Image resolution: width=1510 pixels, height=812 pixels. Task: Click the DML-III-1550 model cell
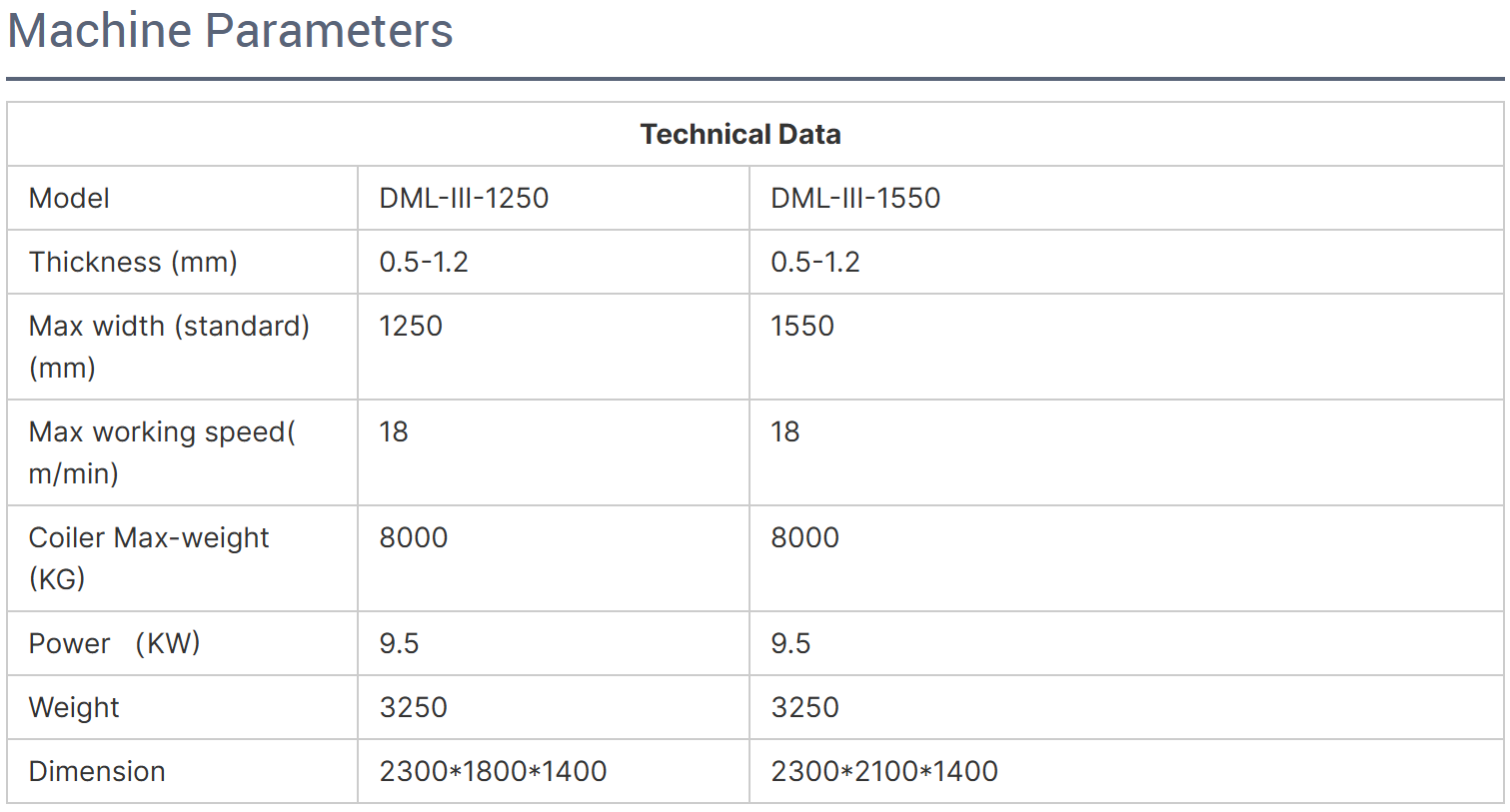coord(855,198)
